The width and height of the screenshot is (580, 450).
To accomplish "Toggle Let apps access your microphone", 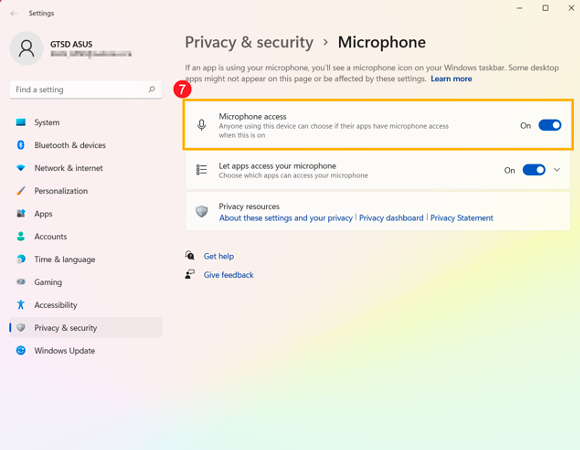I will 534,170.
